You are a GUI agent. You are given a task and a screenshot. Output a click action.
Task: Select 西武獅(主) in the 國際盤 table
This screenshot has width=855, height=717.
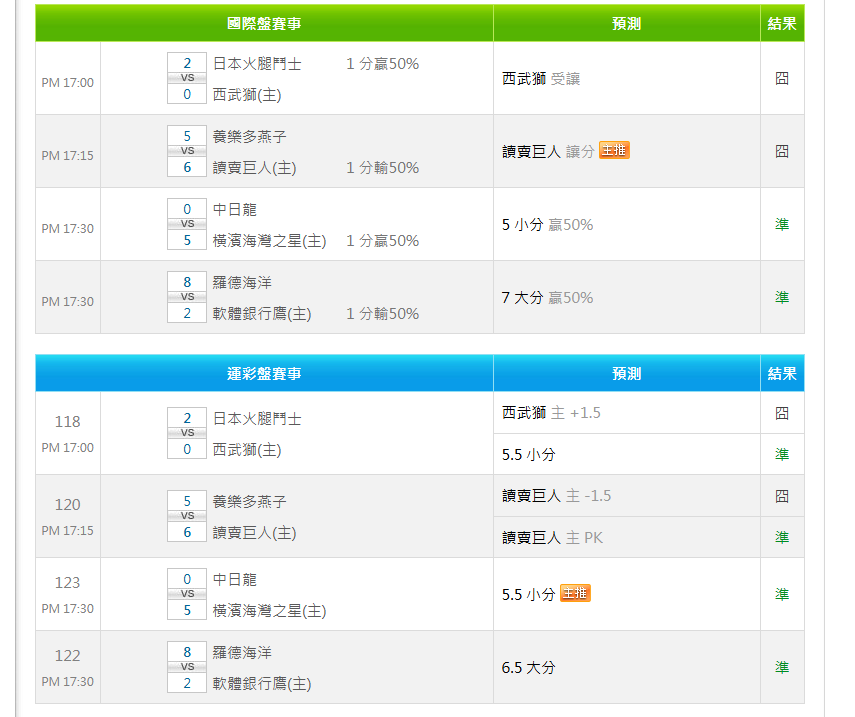coord(247,95)
